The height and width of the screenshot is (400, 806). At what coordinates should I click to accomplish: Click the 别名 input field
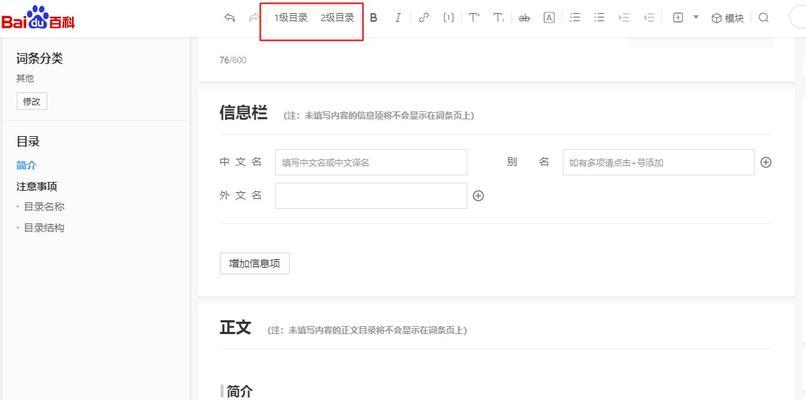[658, 162]
